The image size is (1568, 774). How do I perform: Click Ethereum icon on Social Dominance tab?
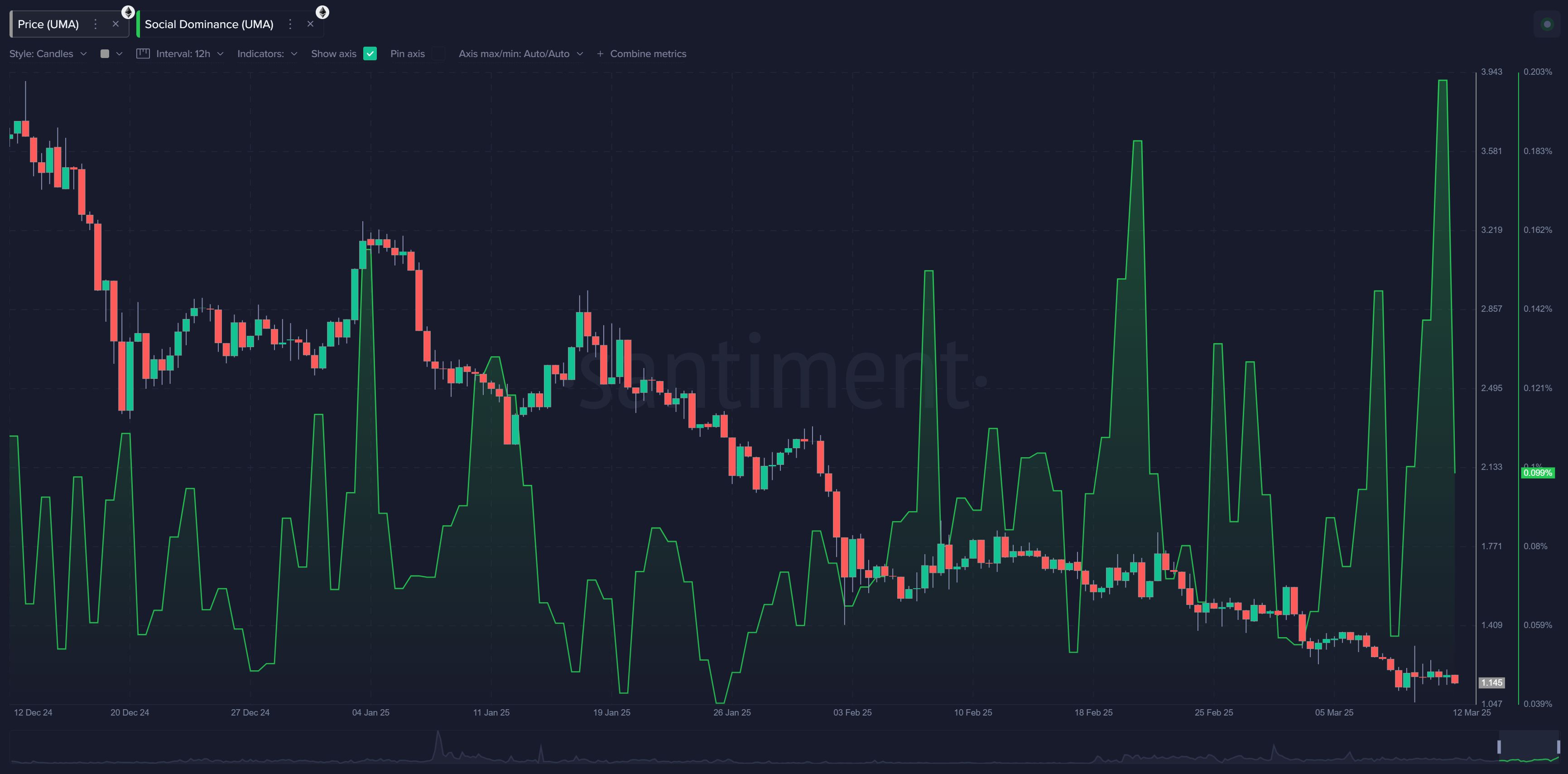pos(322,12)
